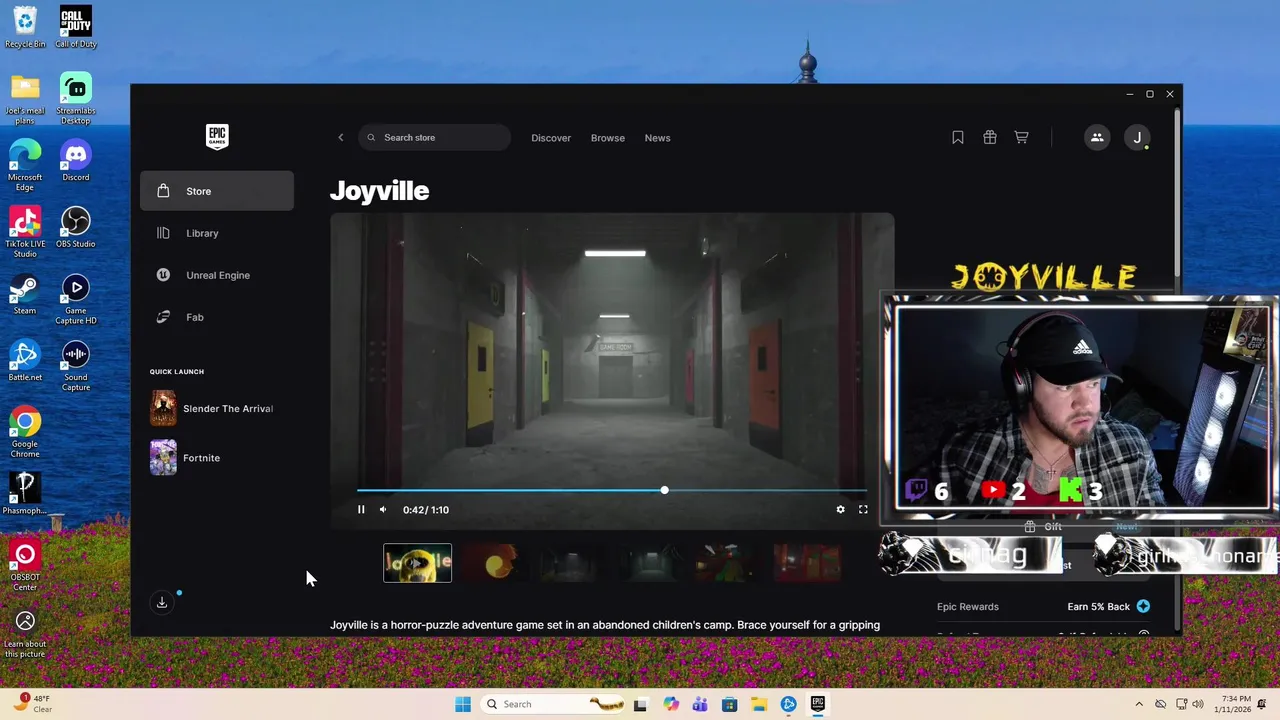Select the sixth red room thumbnail
This screenshot has width=1280, height=720.
807,563
